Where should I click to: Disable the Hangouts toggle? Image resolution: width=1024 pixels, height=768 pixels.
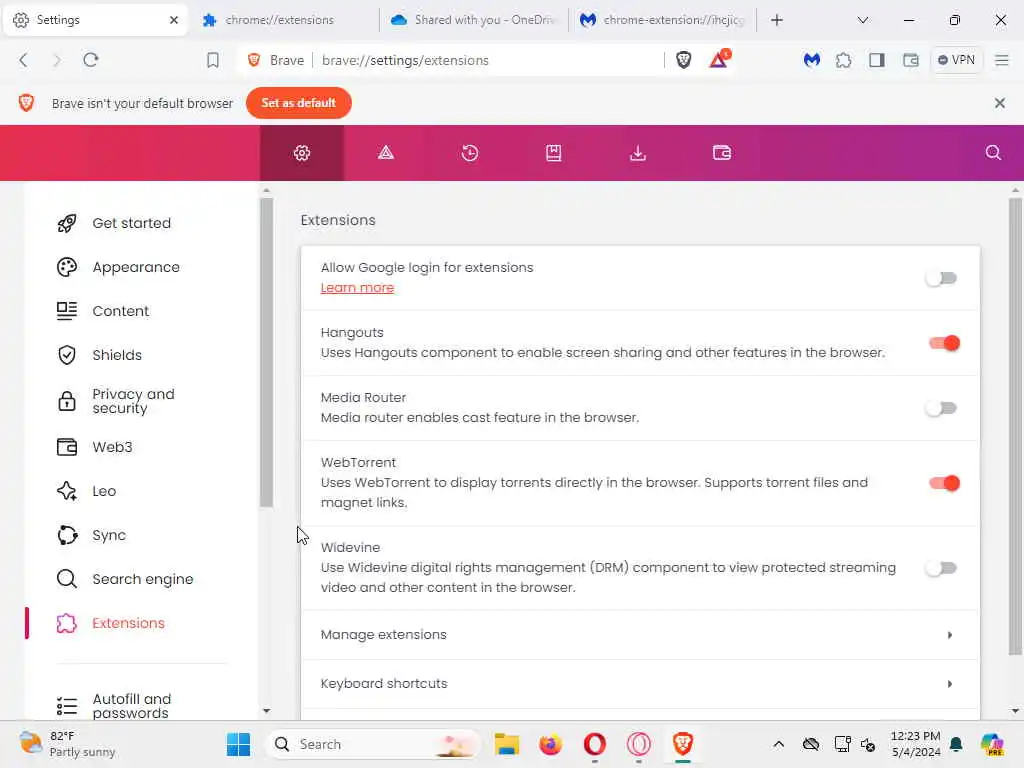944,343
